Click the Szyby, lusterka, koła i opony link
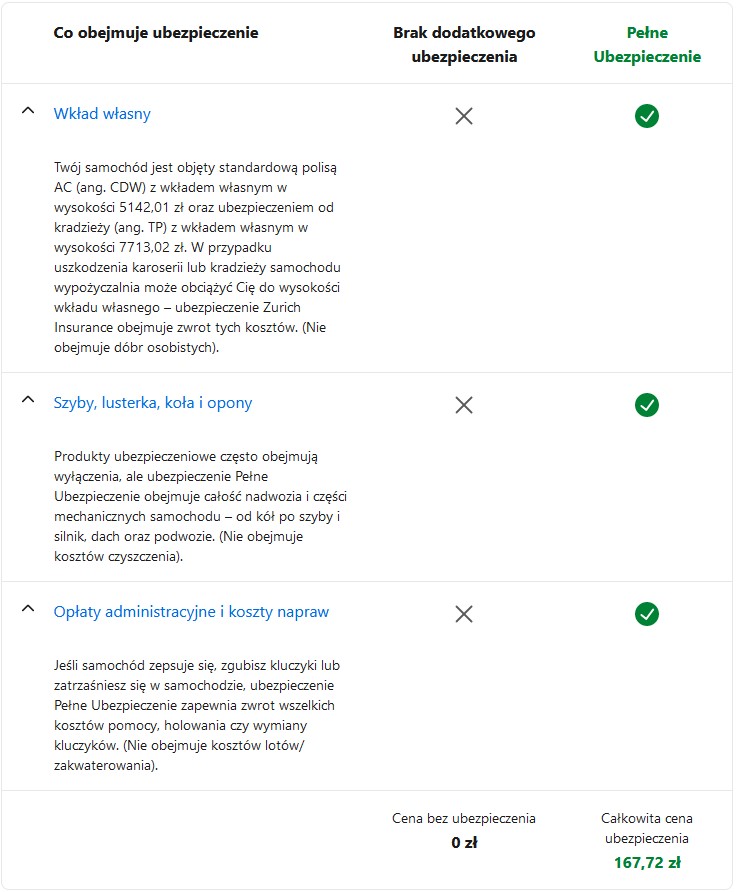 pyautogui.click(x=152, y=403)
